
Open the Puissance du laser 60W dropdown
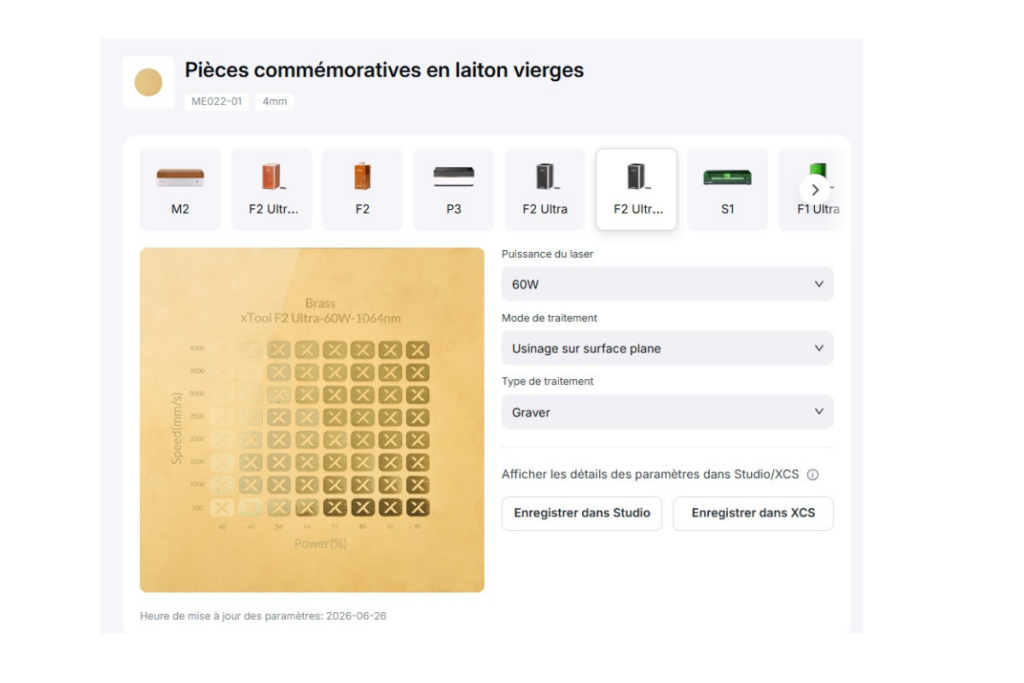point(667,284)
